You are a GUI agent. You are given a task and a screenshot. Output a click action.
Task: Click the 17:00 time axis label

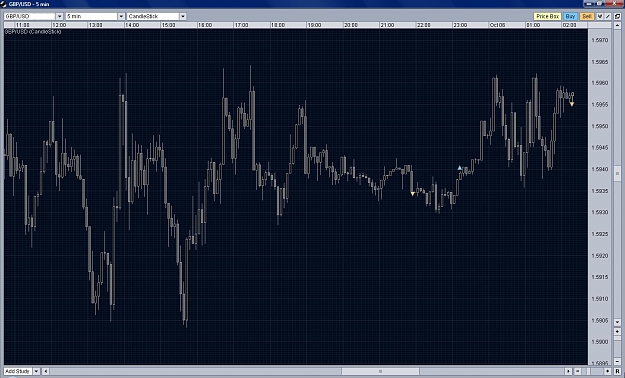point(242,25)
